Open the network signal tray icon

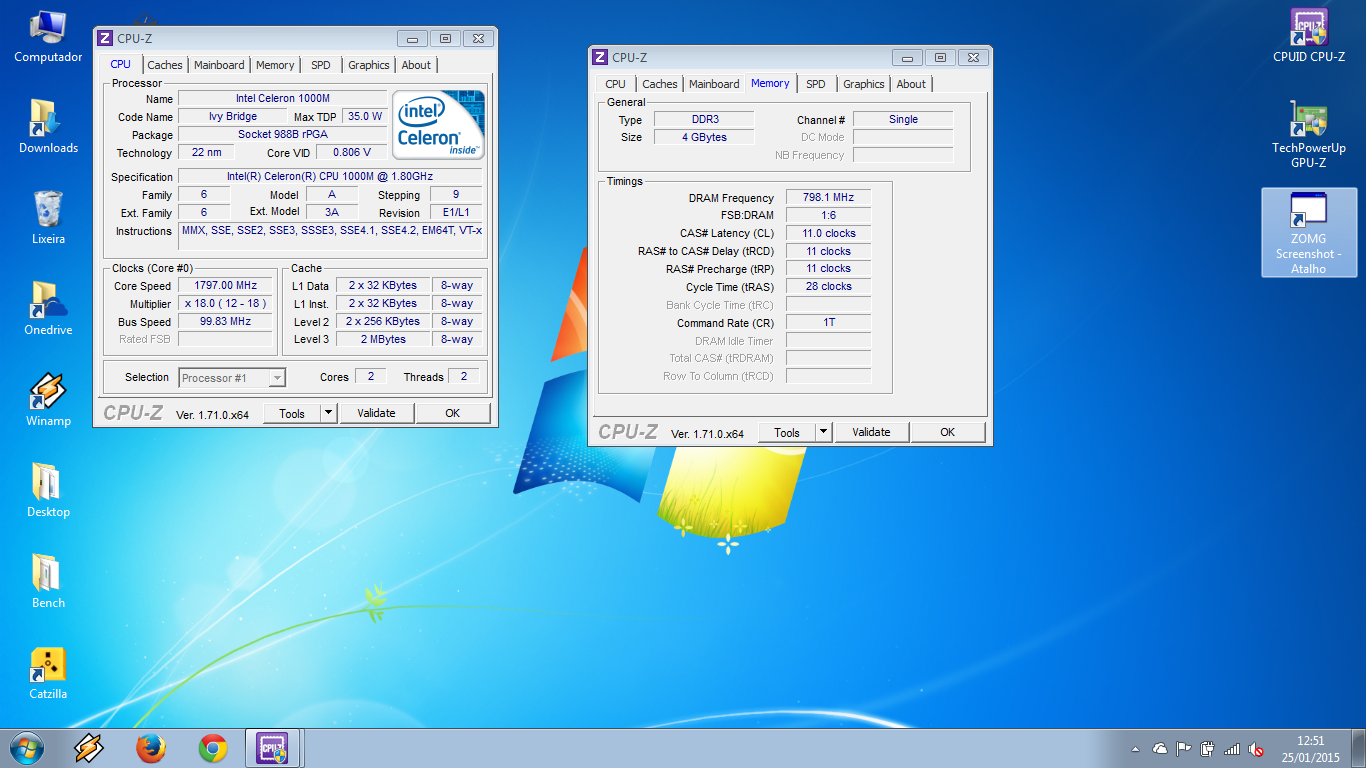1232,749
